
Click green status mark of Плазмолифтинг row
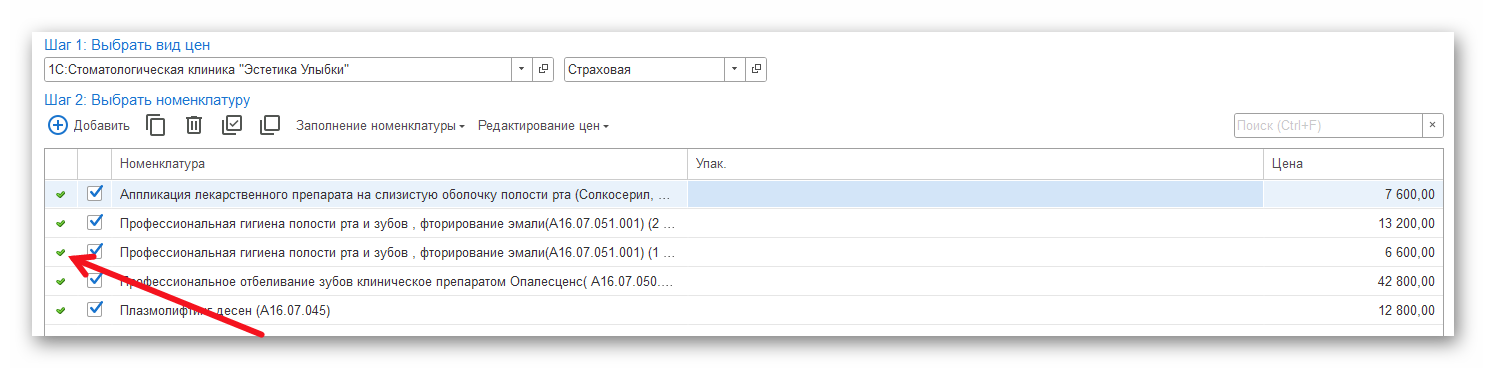(61, 310)
